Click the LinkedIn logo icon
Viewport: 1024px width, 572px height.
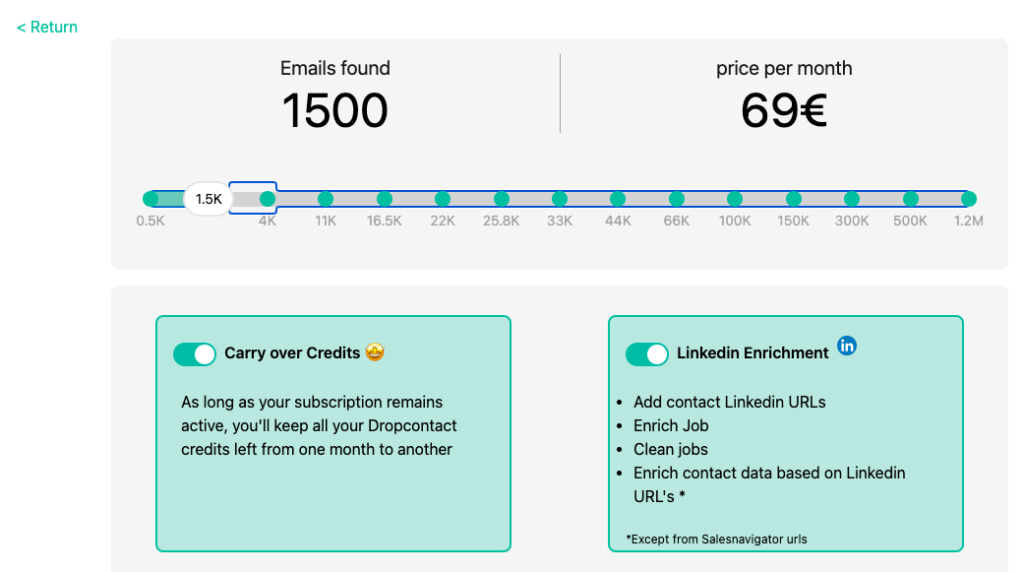(x=847, y=346)
